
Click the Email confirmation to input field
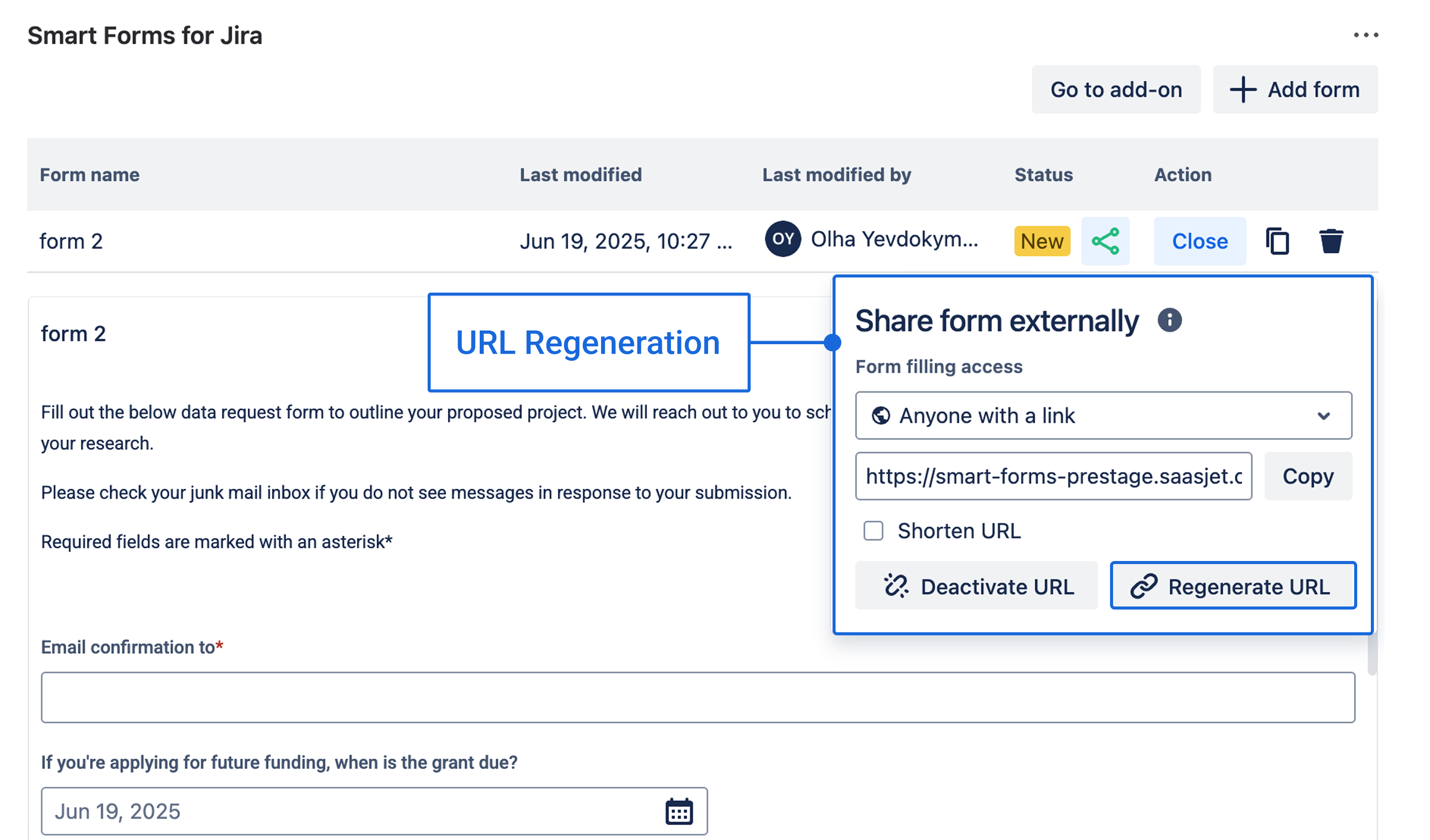click(698, 697)
